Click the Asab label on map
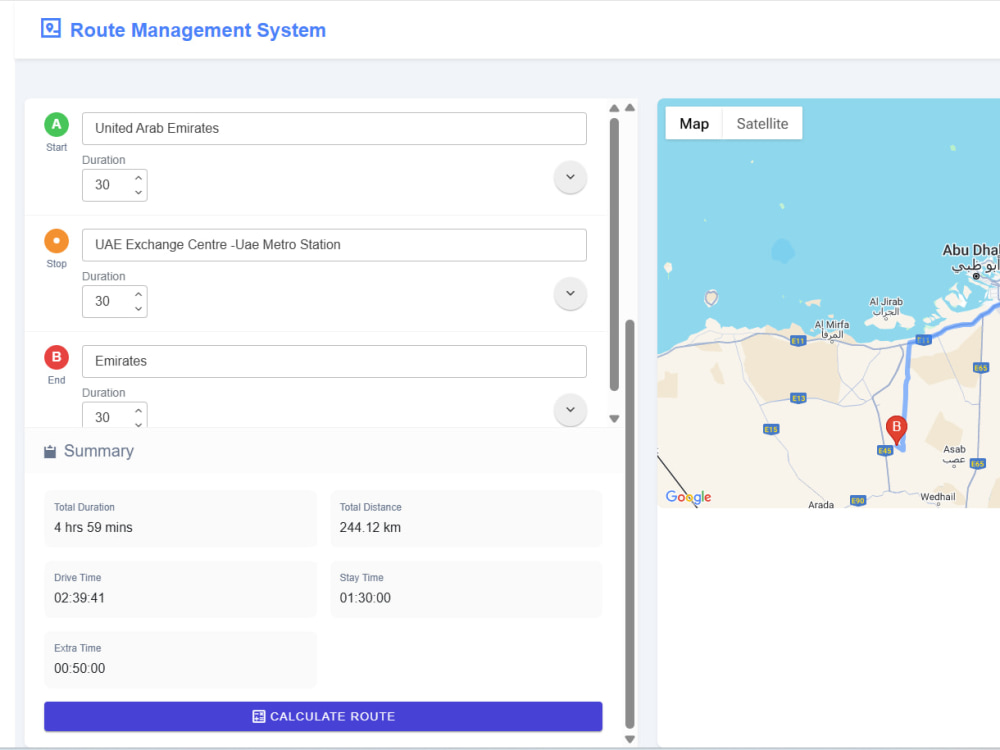Image resolution: width=1000 pixels, height=750 pixels. pyautogui.click(x=954, y=454)
